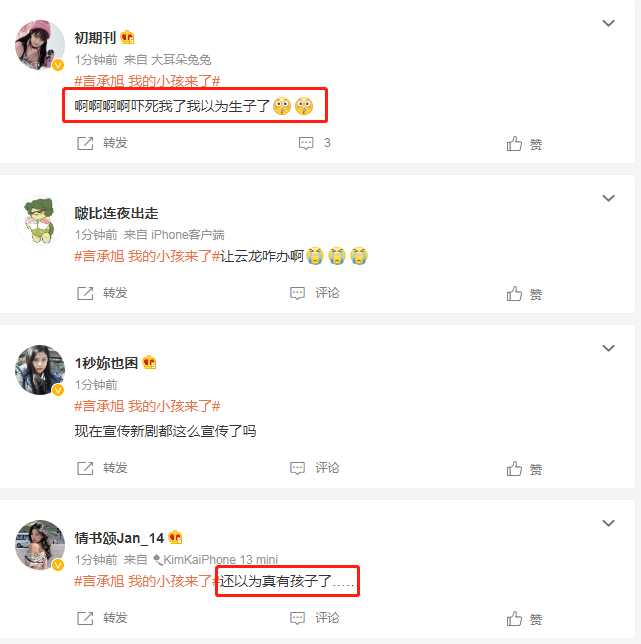Open the 1秒妳也困 profile avatar

[40, 370]
